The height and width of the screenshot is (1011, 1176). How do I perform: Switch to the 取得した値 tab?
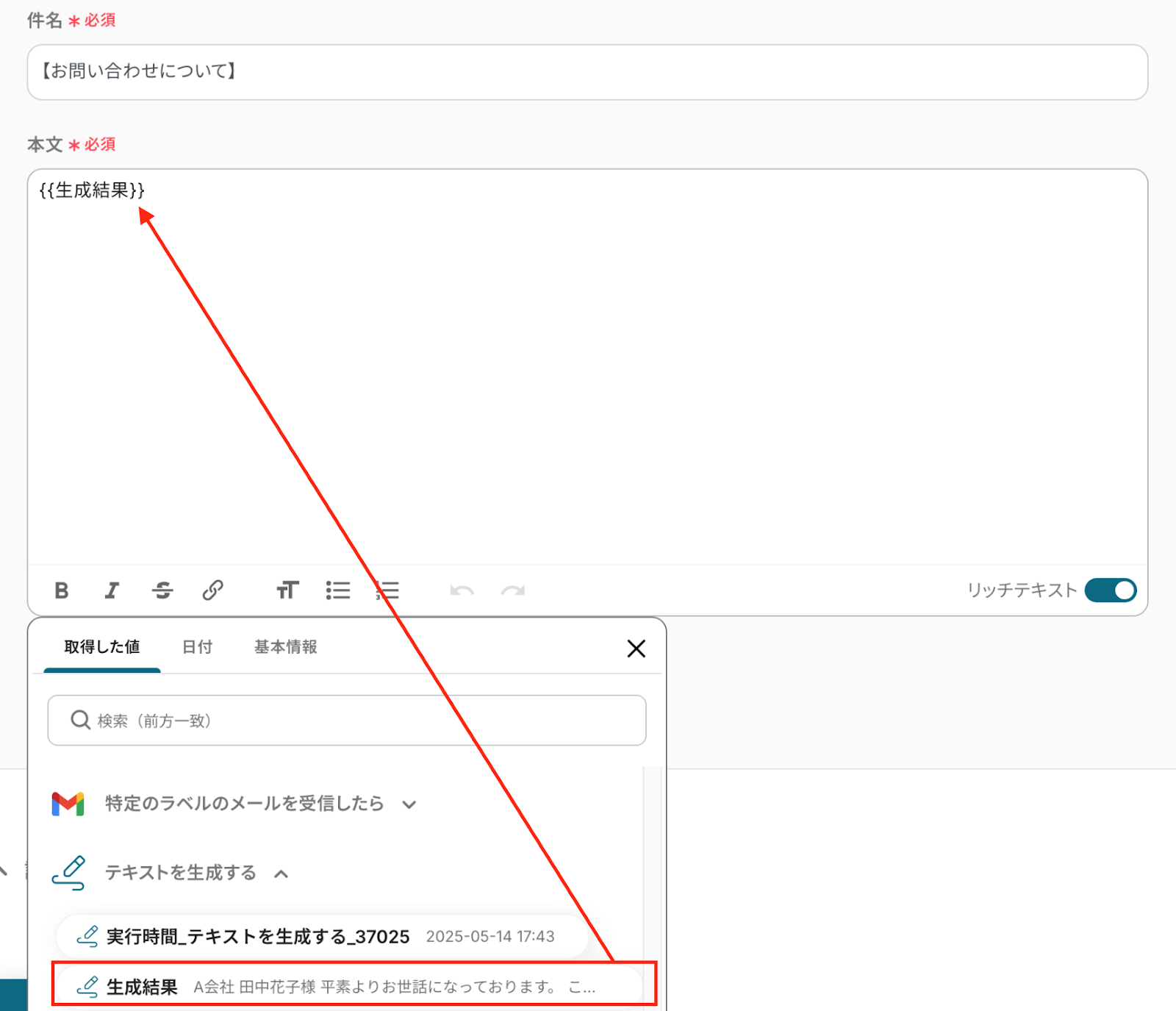pyautogui.click(x=102, y=647)
